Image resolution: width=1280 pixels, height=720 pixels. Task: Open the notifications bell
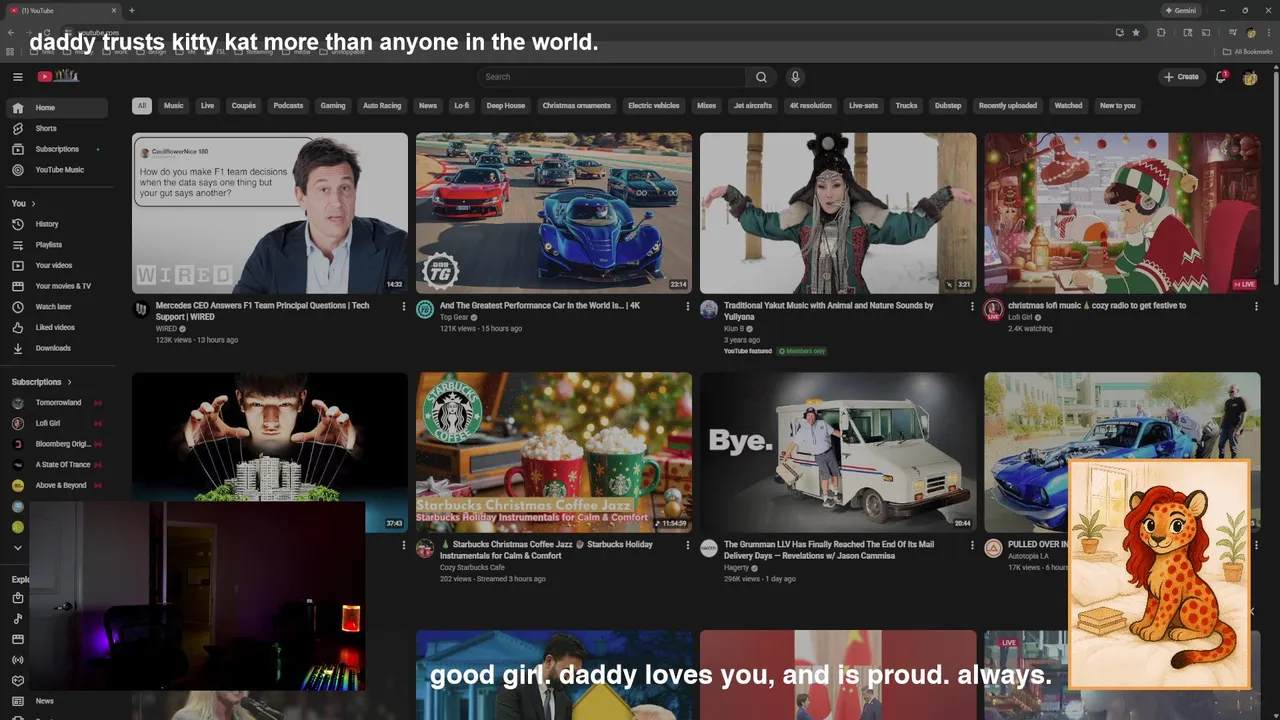[x=1221, y=77]
